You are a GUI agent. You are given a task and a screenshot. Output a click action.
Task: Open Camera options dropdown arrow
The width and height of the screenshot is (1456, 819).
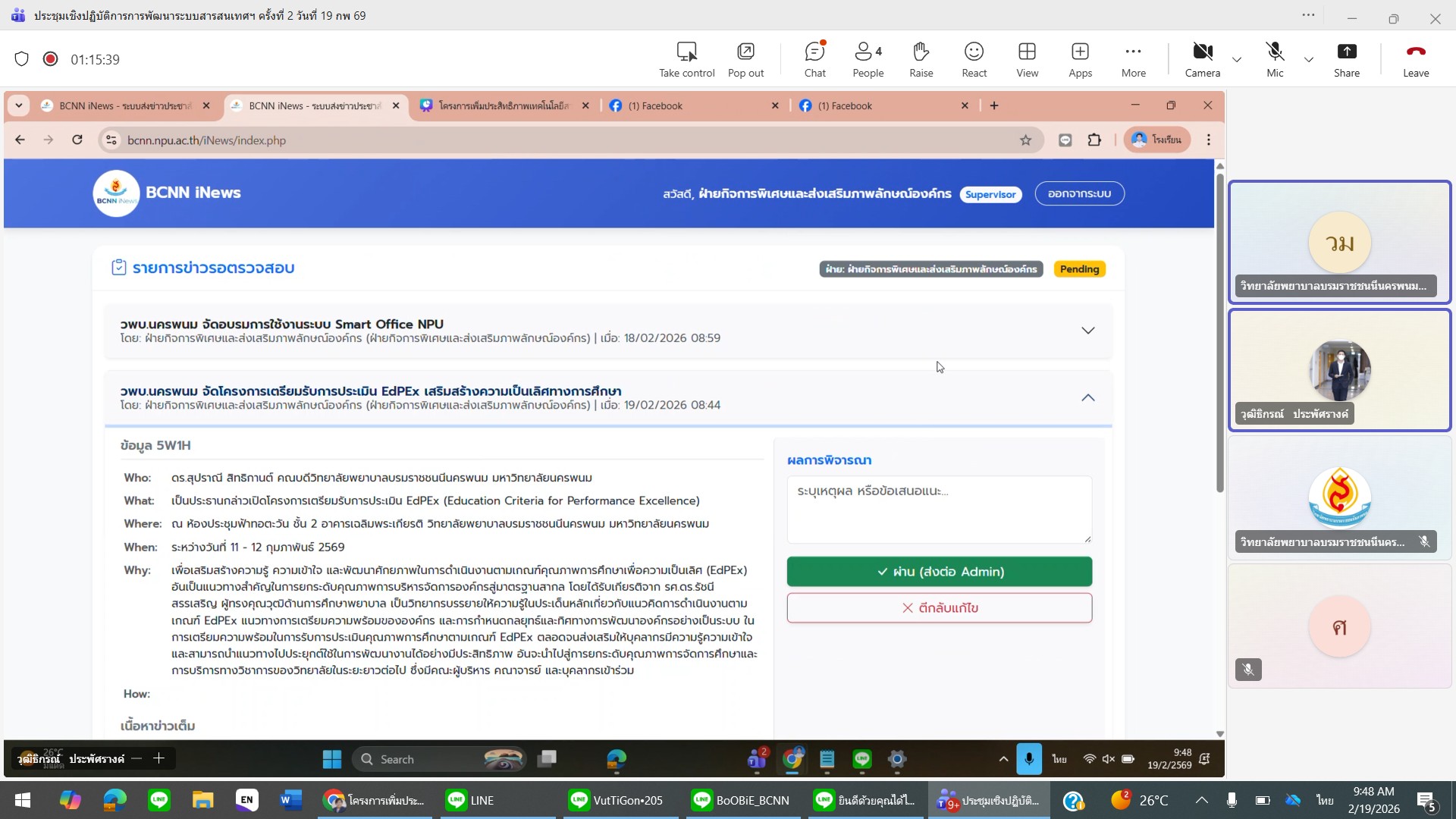1237,59
